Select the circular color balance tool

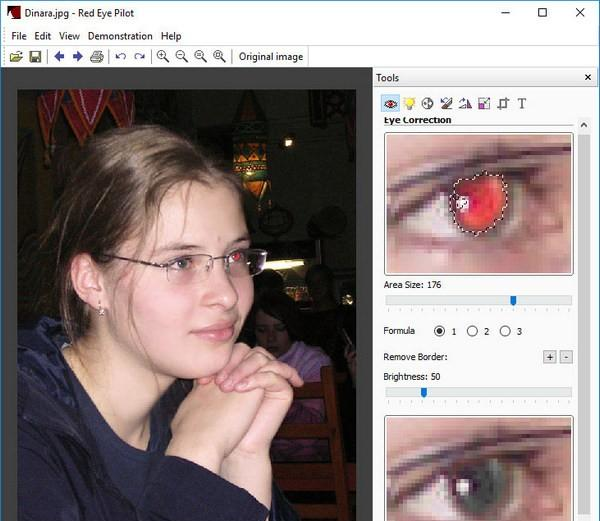tap(427, 103)
